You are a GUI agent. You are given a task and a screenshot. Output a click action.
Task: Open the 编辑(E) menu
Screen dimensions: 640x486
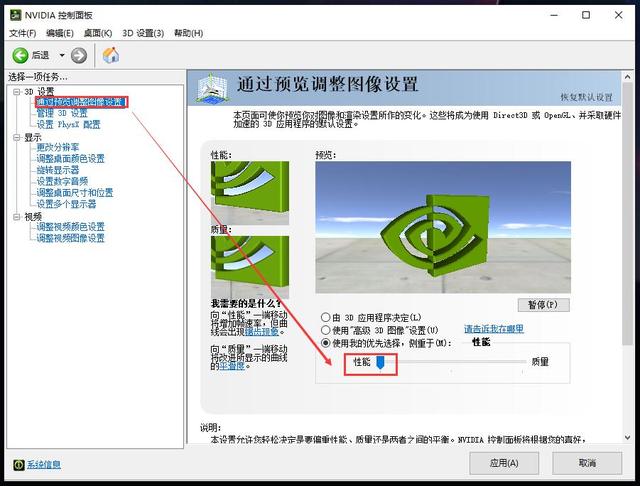60,33
